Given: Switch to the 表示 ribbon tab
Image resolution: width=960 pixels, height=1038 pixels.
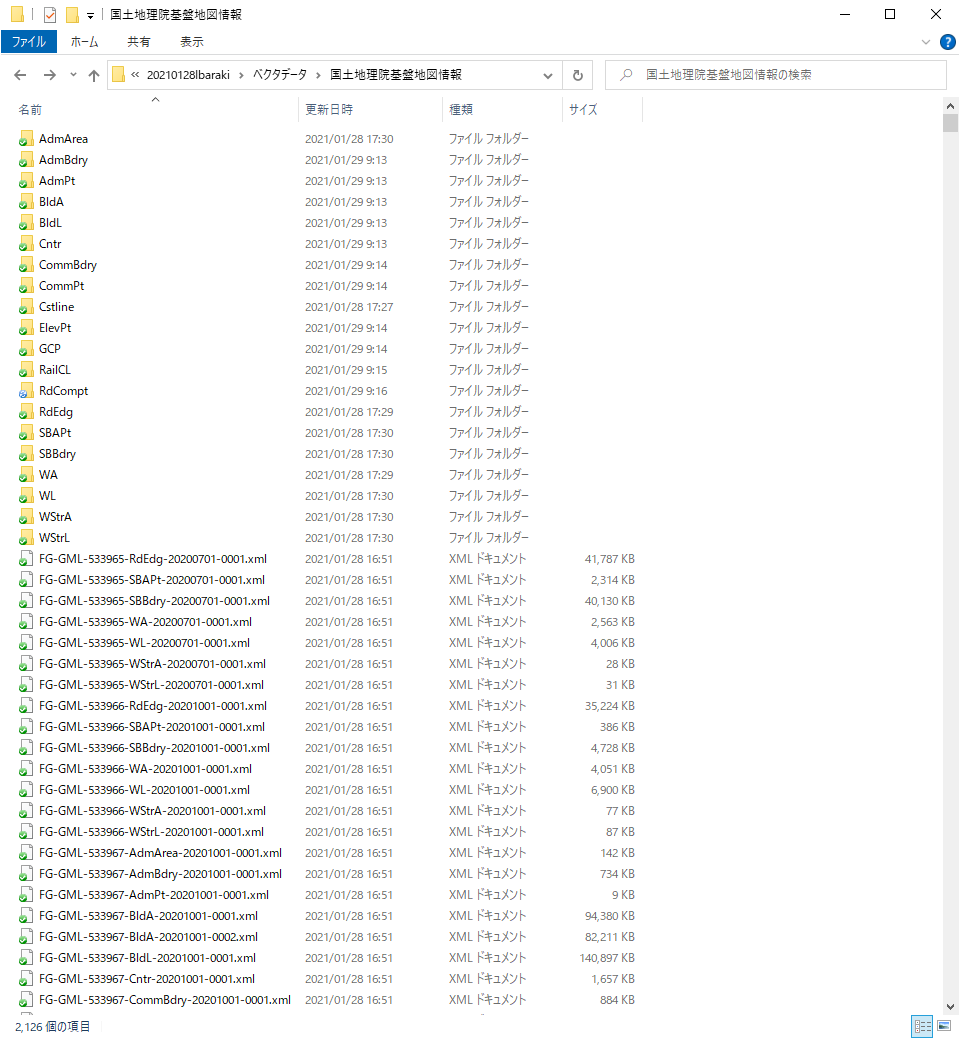Looking at the screenshot, I should click(192, 42).
